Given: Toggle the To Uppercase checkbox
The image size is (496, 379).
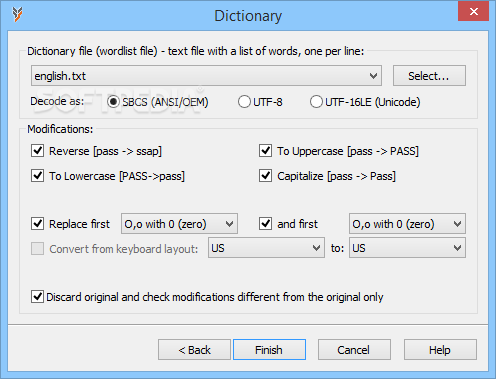Looking at the screenshot, I should pyautogui.click(x=265, y=151).
